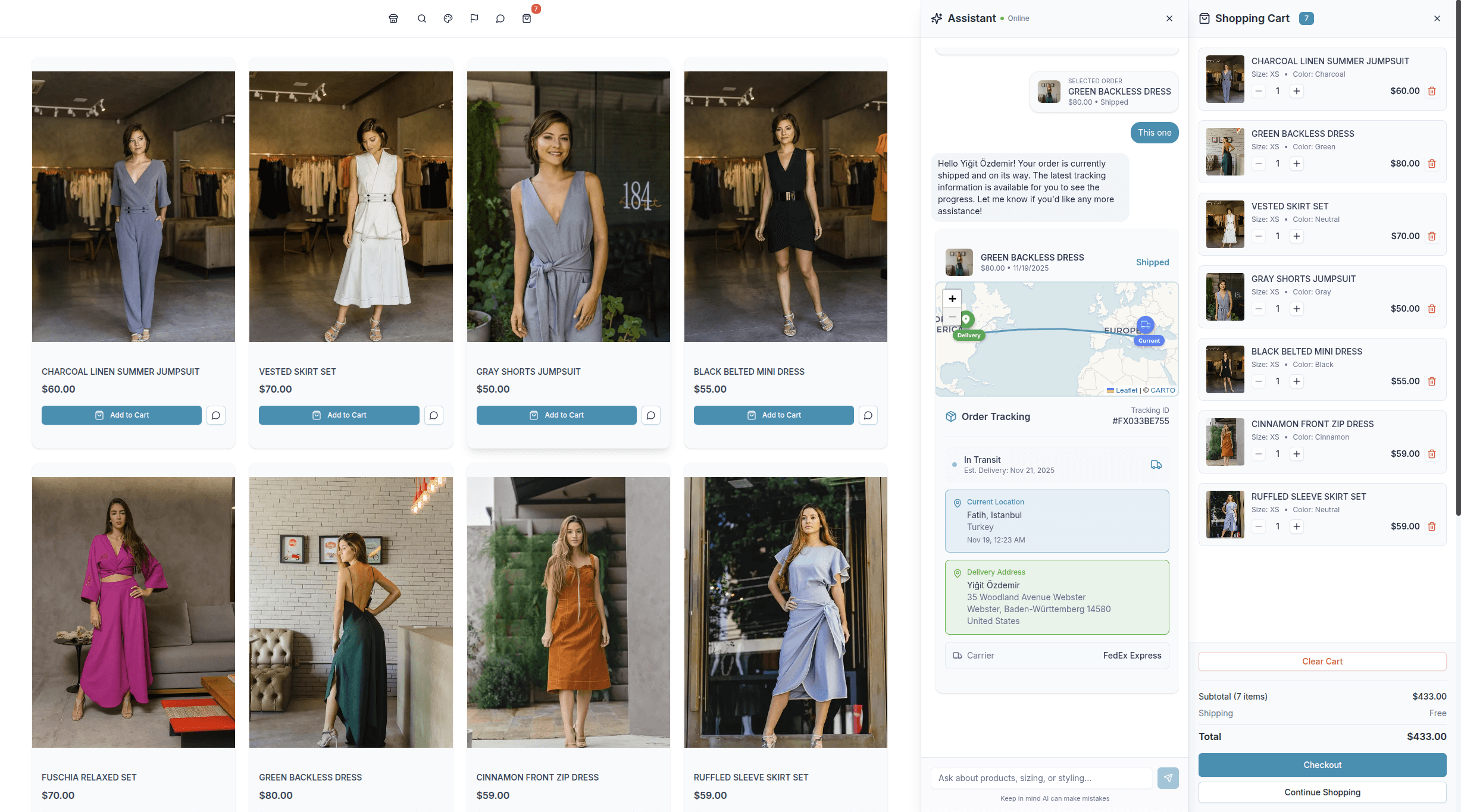Open the chat bubble icon in top navigation

point(500,18)
